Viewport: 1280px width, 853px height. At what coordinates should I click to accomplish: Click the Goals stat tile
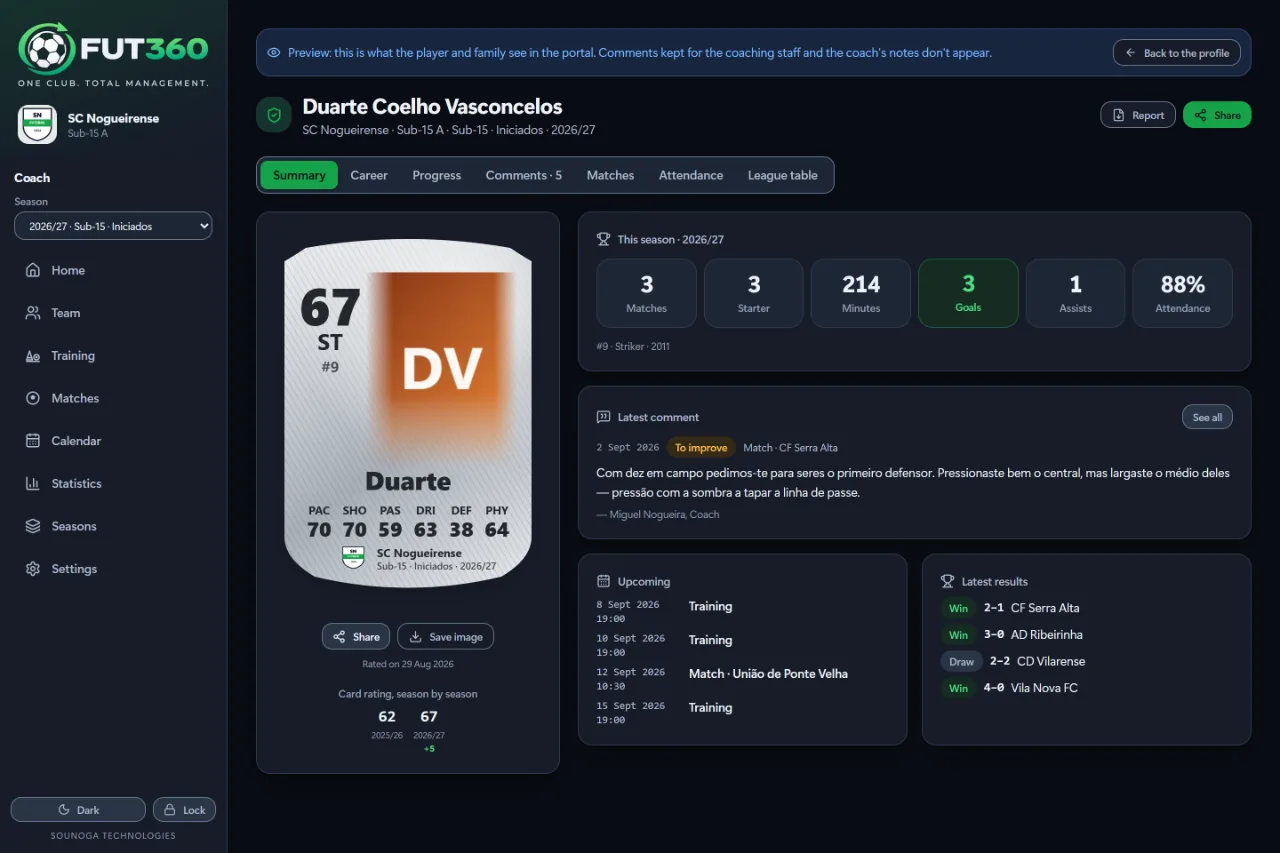tap(968, 294)
